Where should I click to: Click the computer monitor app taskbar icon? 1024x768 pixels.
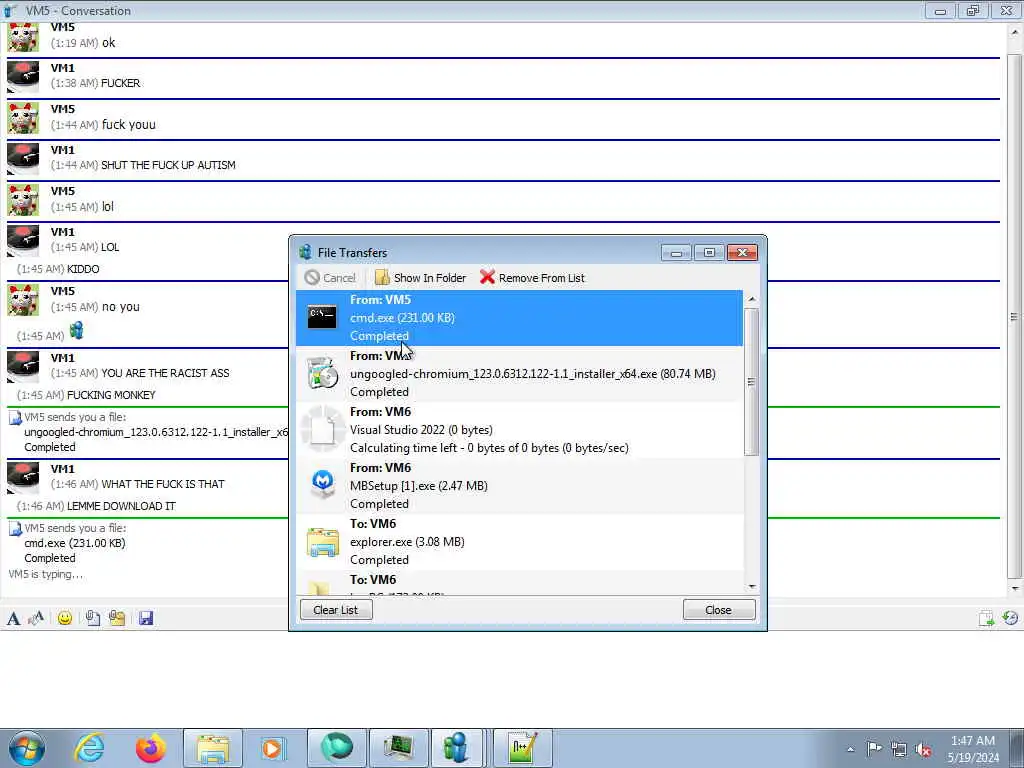pyautogui.click(x=398, y=748)
